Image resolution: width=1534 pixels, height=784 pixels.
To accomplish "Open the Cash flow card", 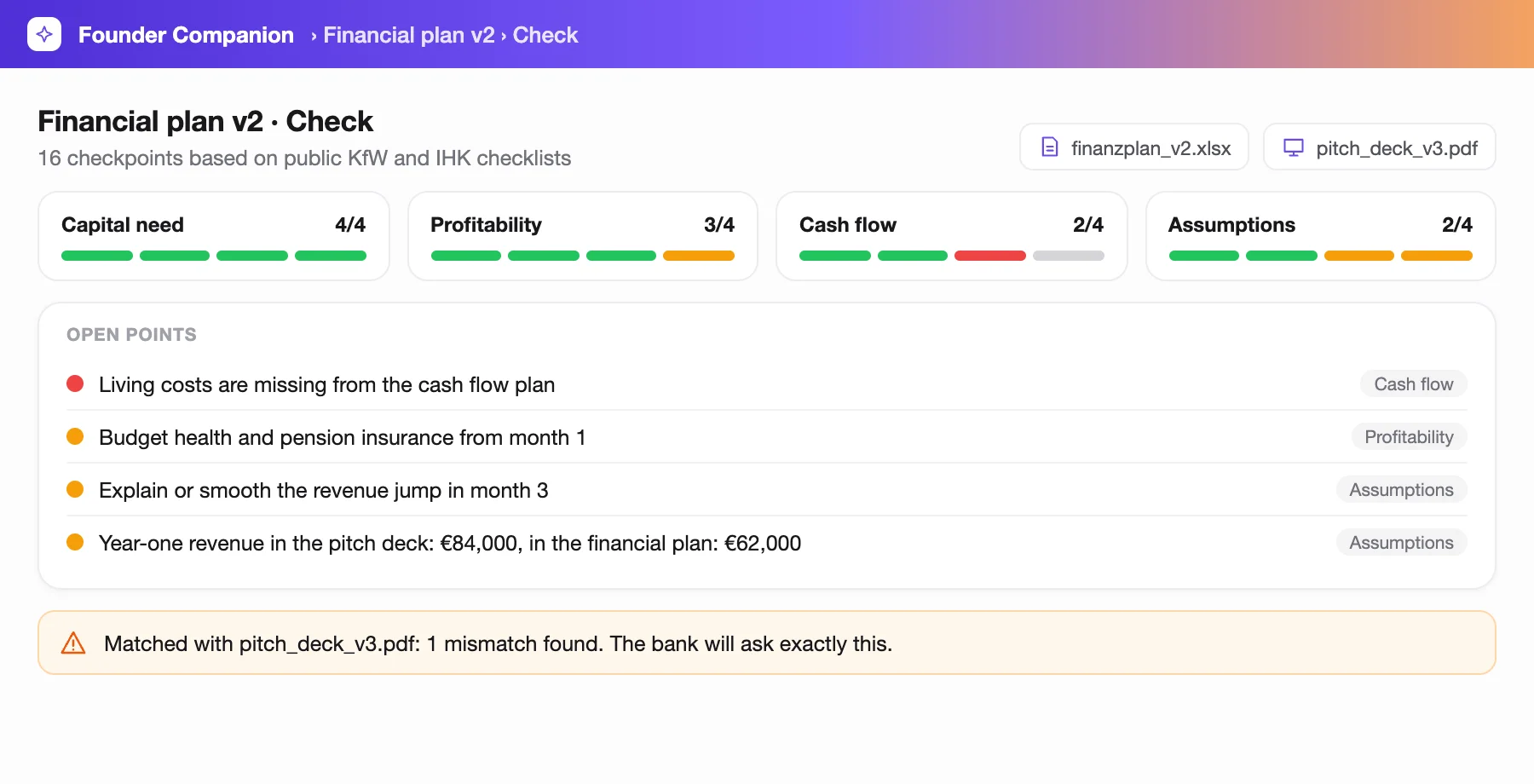I will pyautogui.click(x=952, y=236).
